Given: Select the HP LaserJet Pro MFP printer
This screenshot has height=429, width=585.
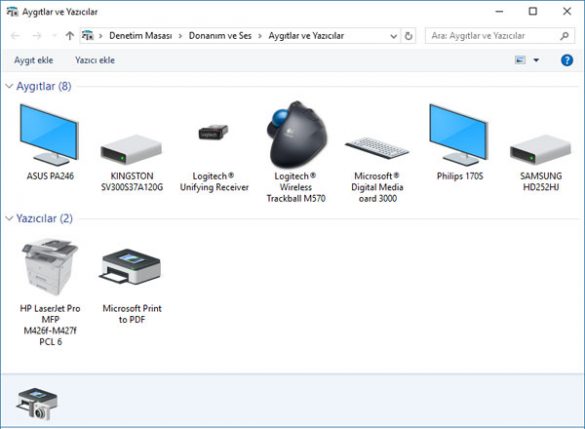Looking at the screenshot, I should [50, 267].
